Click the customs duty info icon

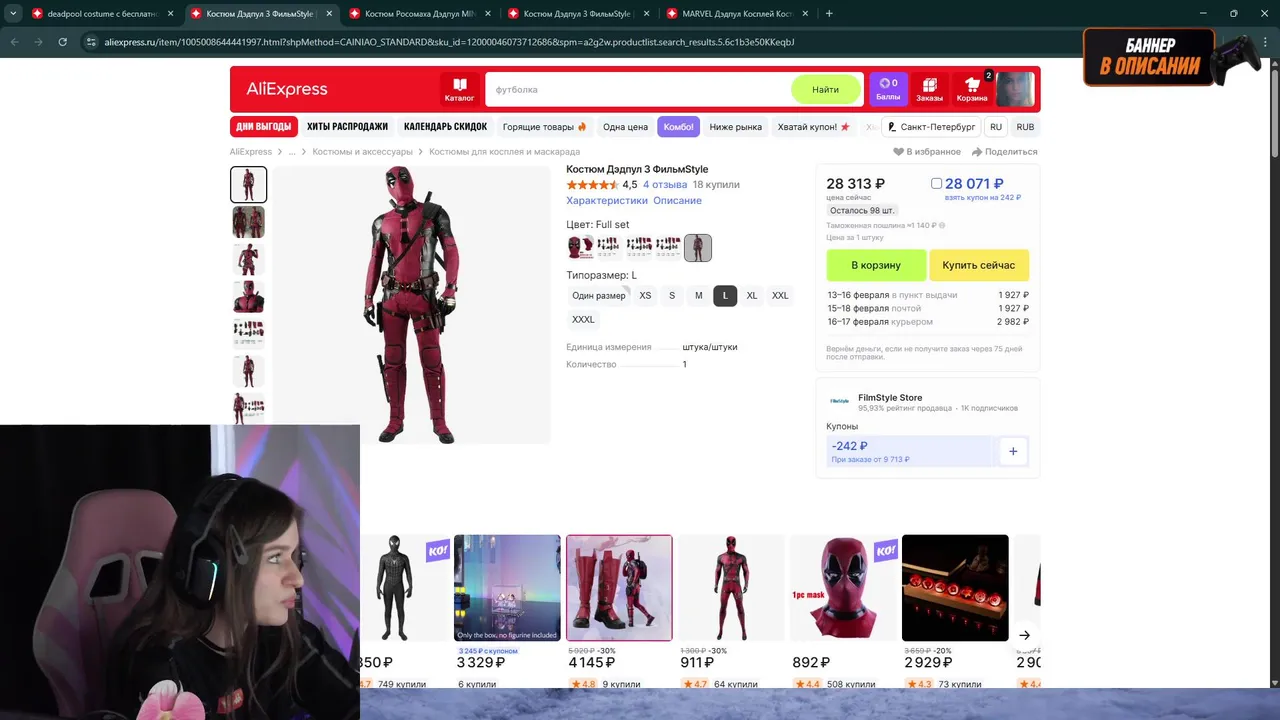[x=941, y=226]
